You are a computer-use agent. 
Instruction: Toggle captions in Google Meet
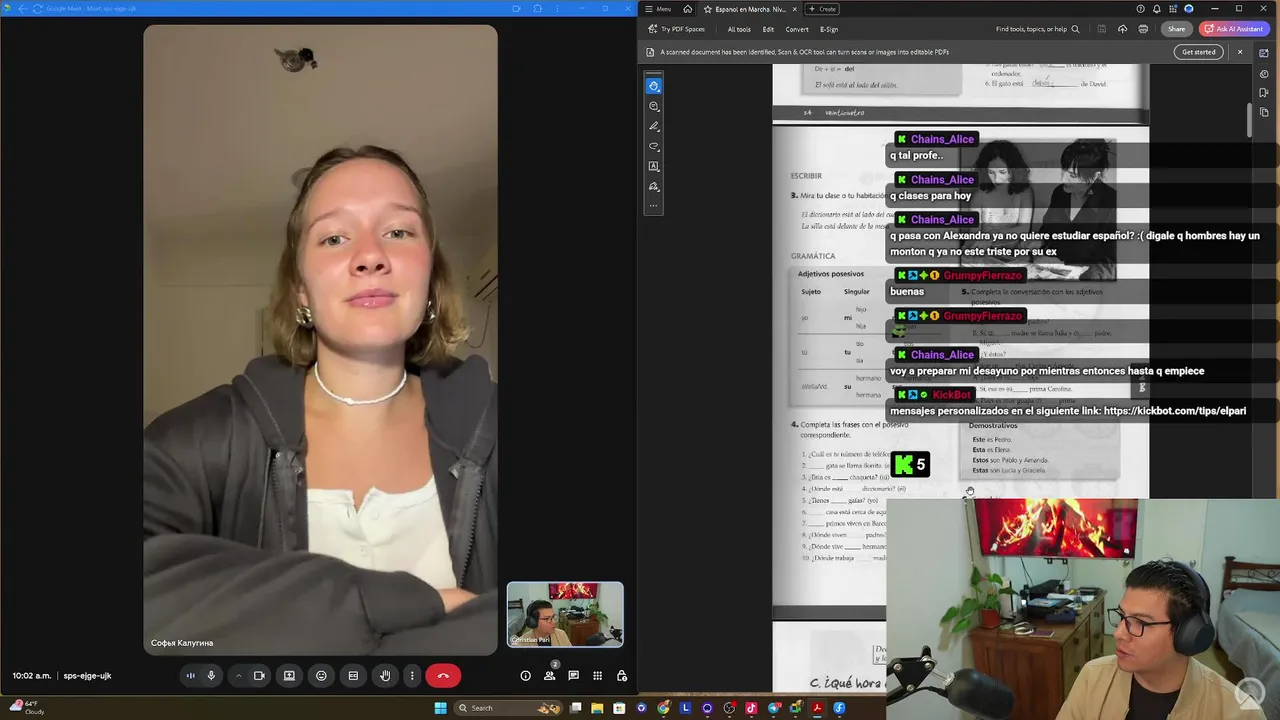point(353,676)
